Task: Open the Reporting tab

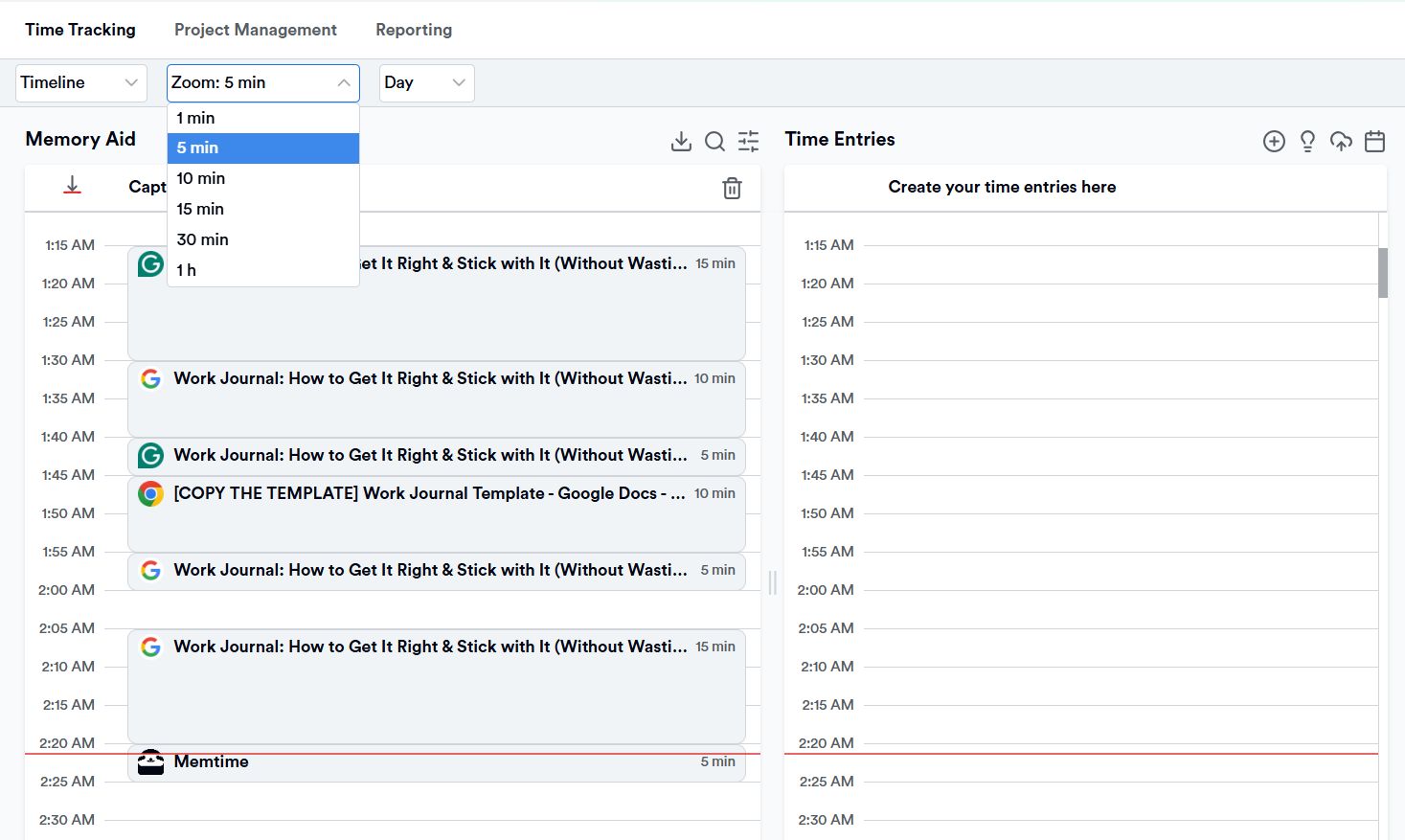Action: pos(414,30)
